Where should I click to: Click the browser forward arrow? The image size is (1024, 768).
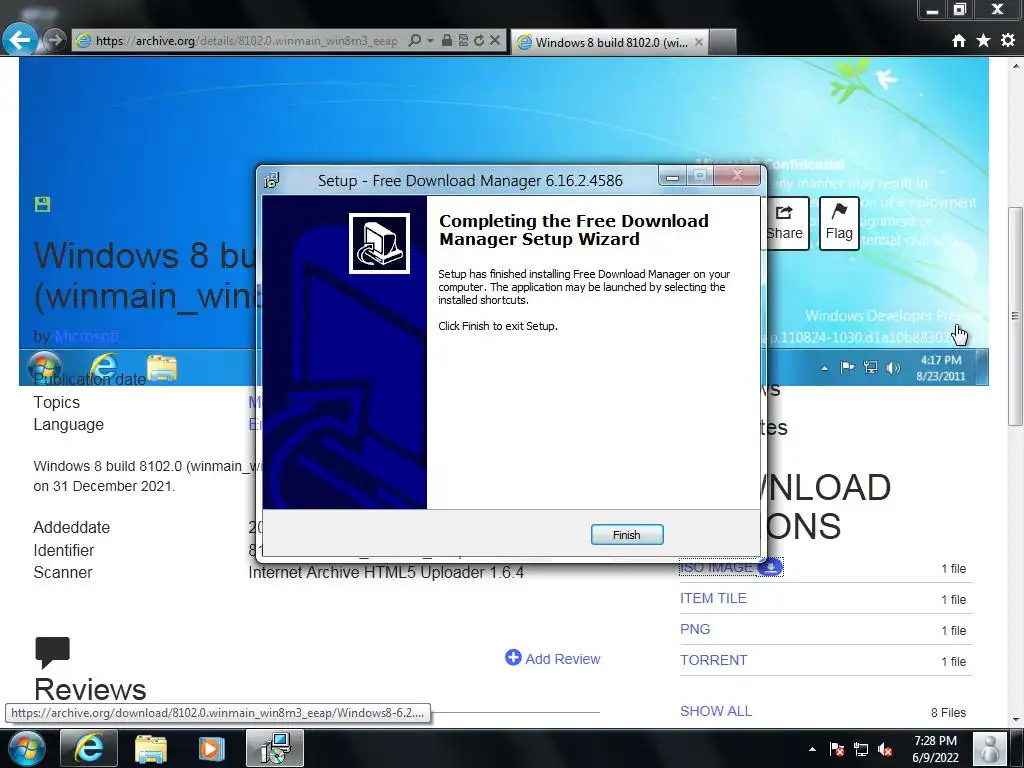55,40
